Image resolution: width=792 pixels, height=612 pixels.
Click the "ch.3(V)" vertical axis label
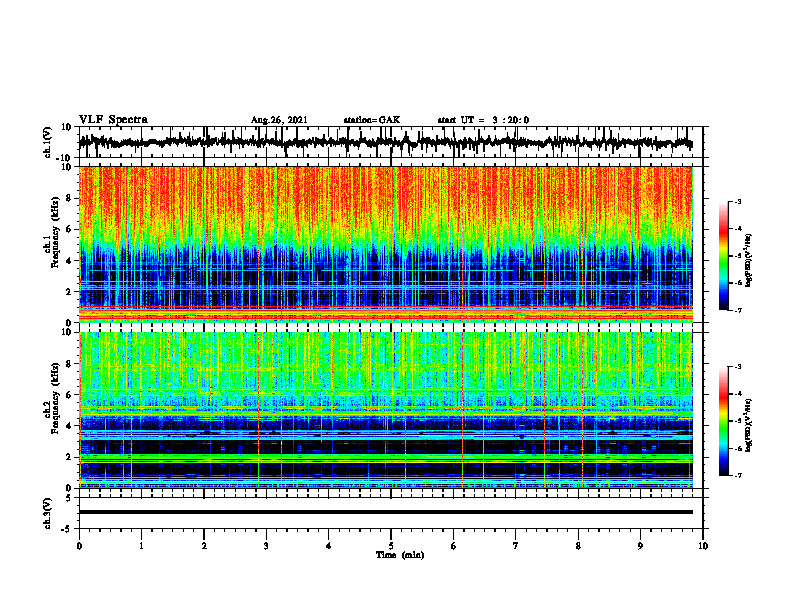48,513
